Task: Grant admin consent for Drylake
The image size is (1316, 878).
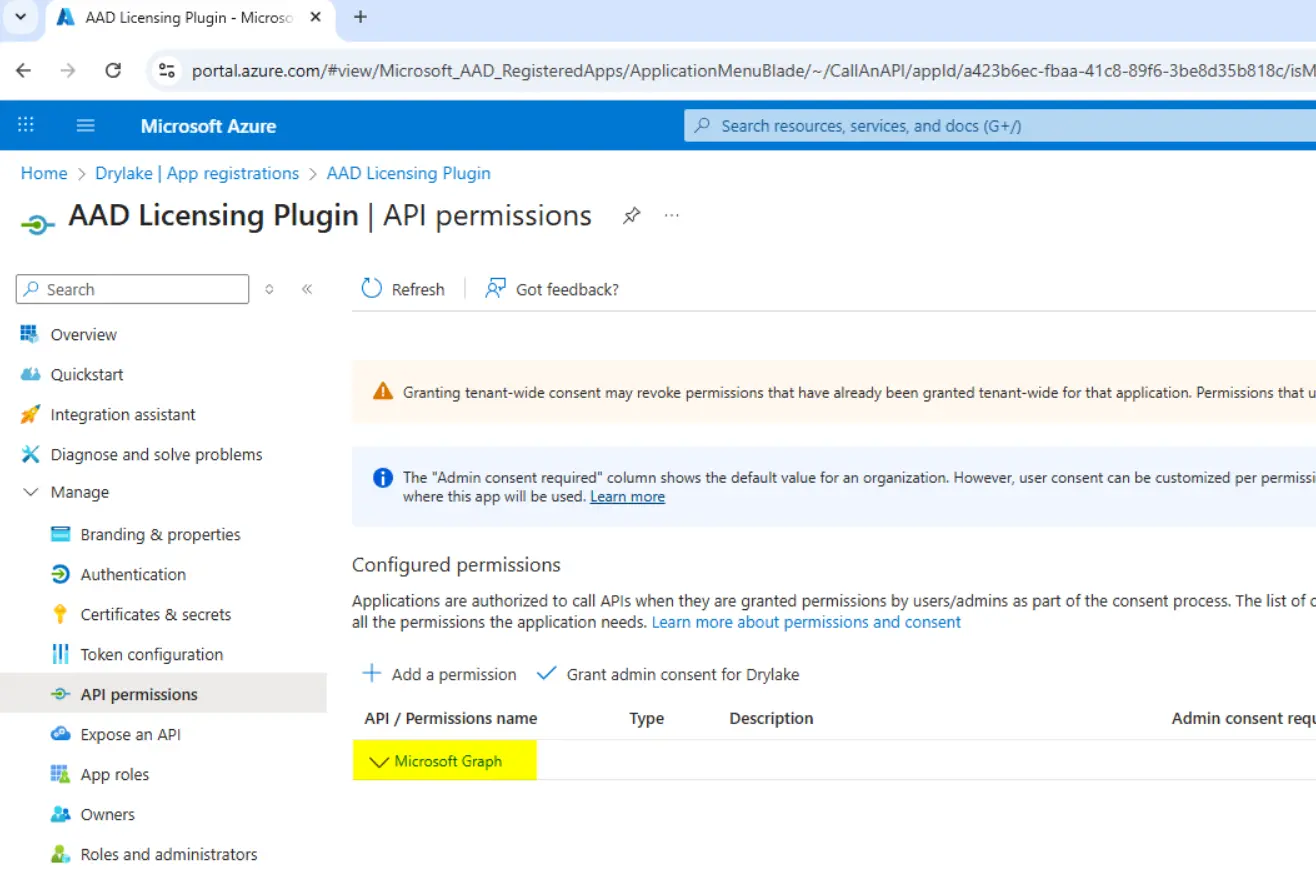Action: (x=668, y=674)
